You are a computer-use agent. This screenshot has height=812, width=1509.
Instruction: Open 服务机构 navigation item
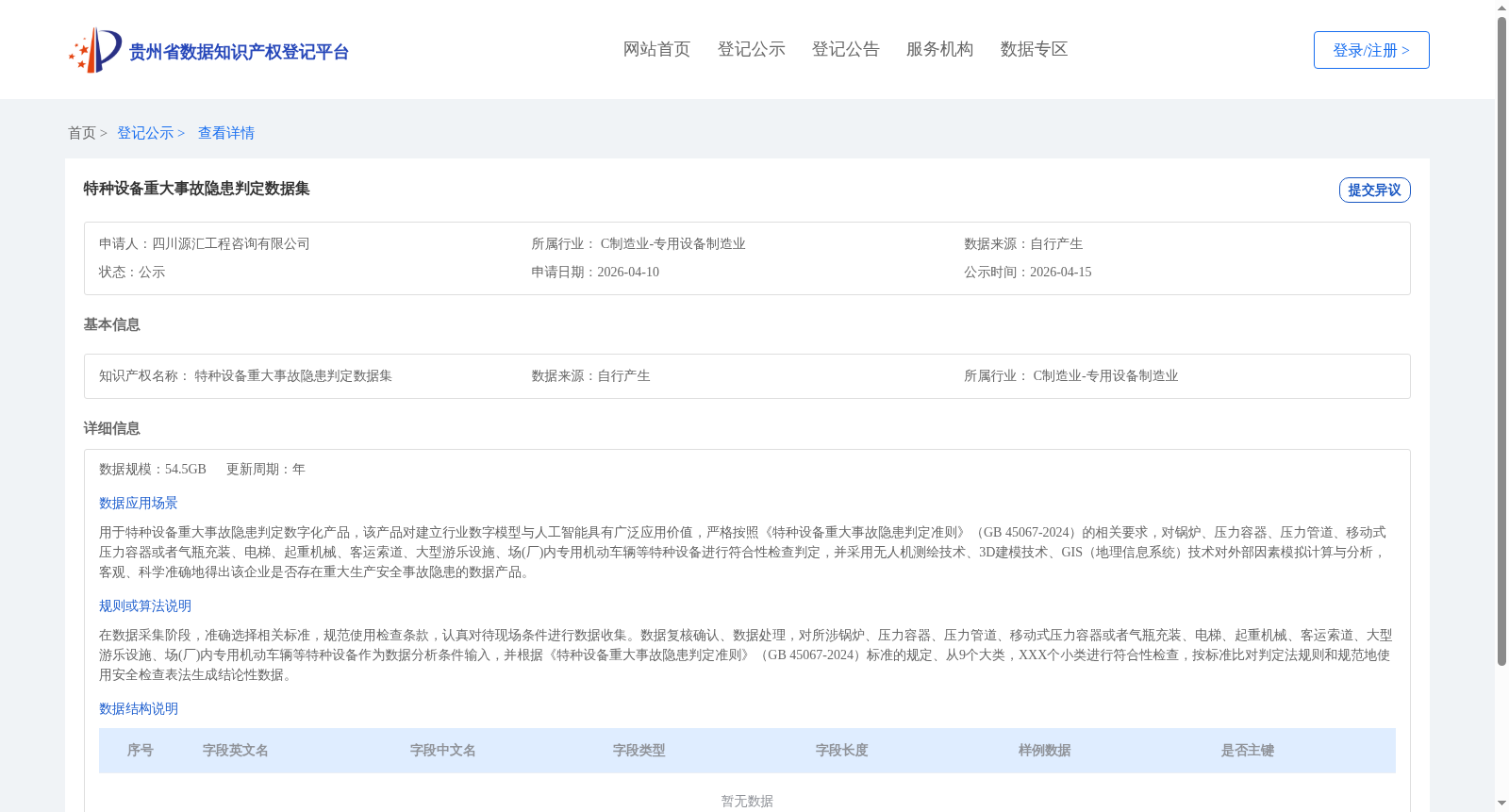[939, 49]
